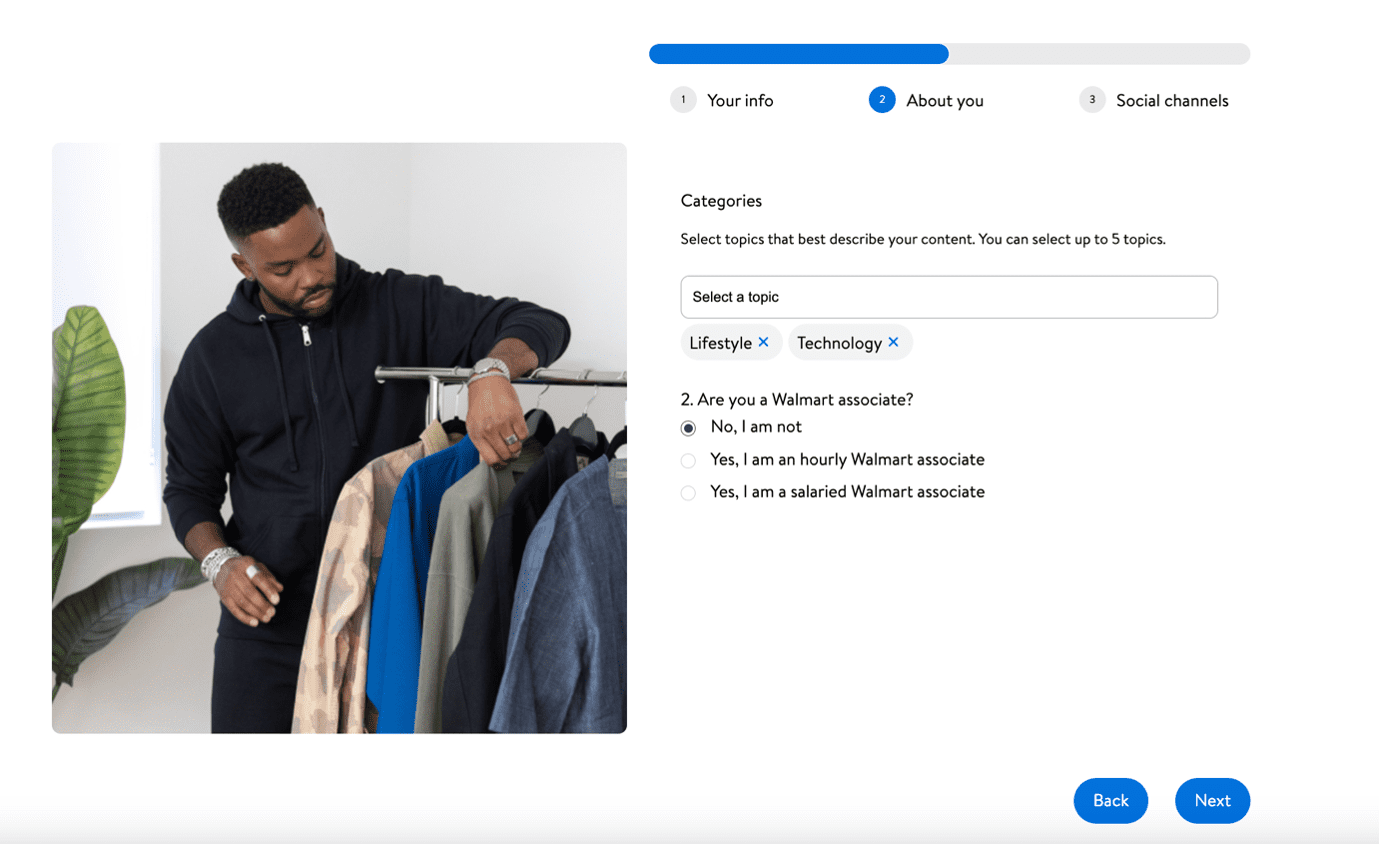
Task: Navigate to the Your info step
Action: point(740,100)
